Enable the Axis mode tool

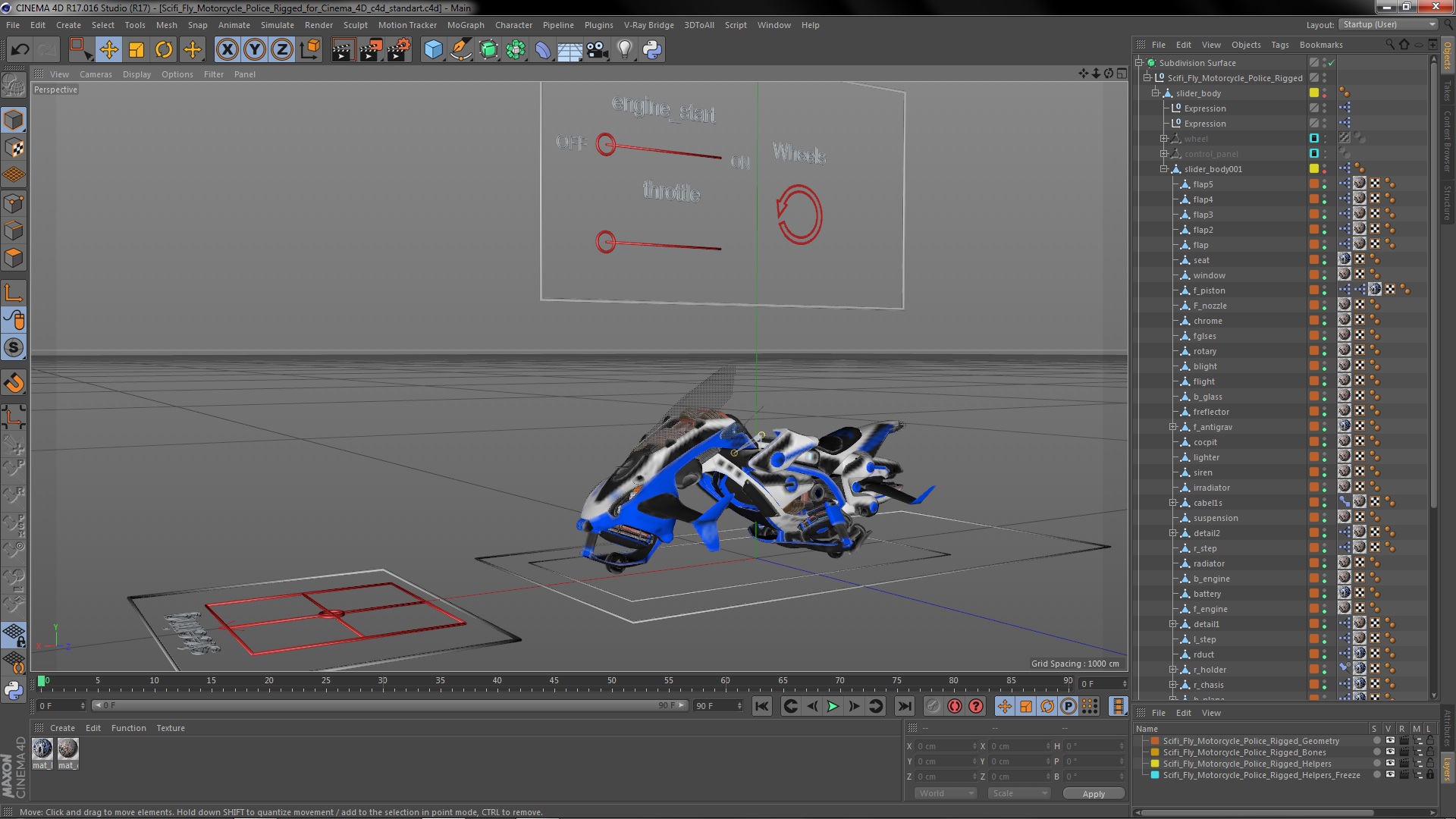pos(14,293)
